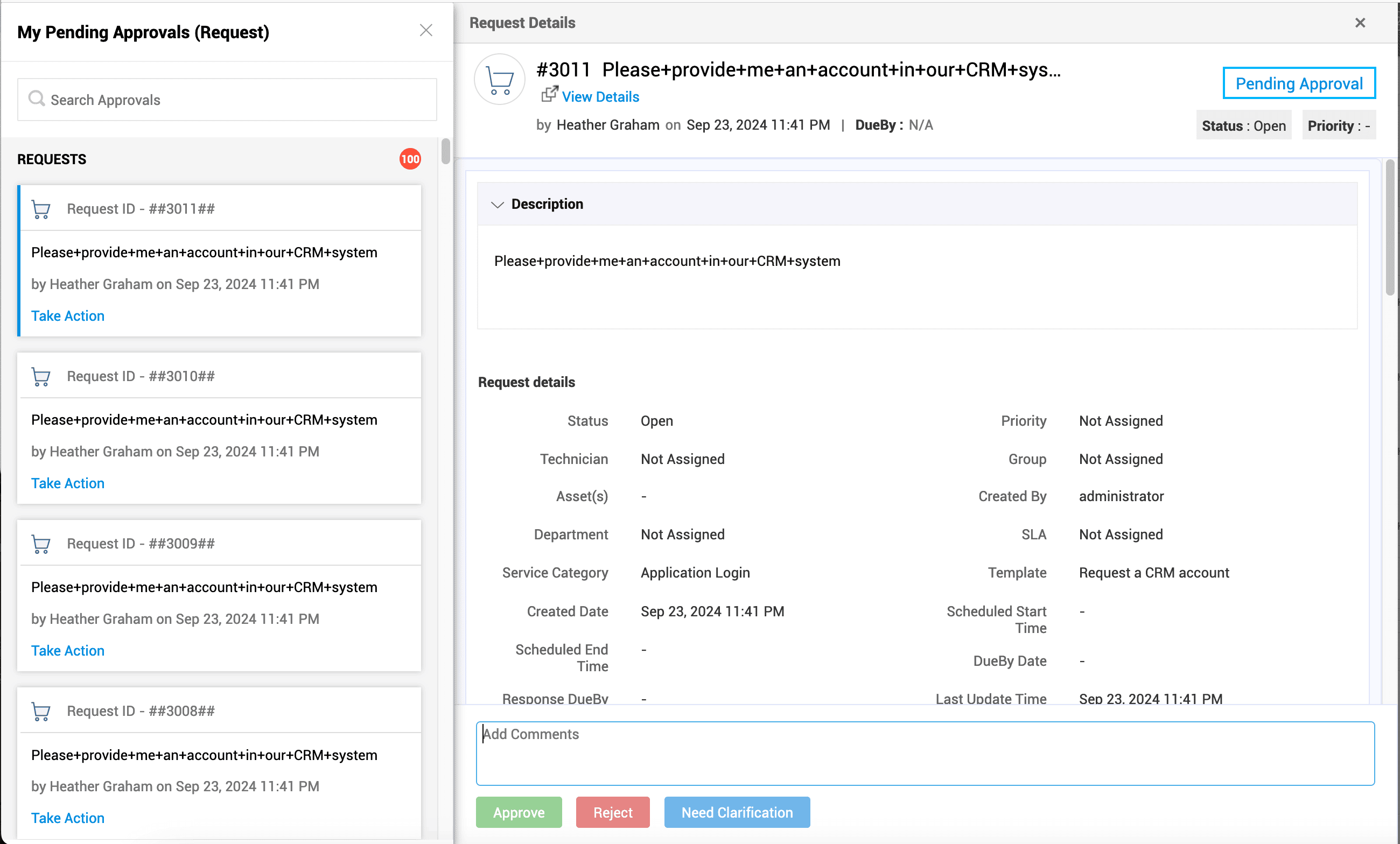Click Take Action on request #3010
Viewport: 1400px width, 844px height.
[x=68, y=483]
